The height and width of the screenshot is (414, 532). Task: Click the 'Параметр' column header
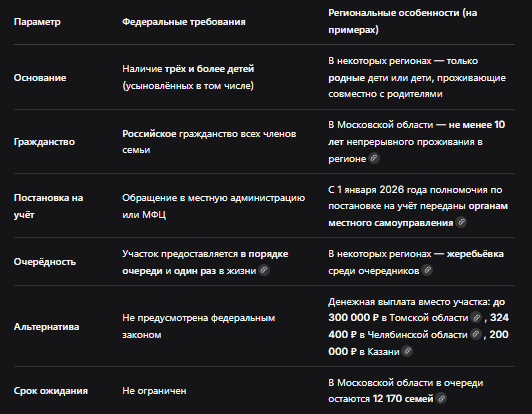[37, 22]
